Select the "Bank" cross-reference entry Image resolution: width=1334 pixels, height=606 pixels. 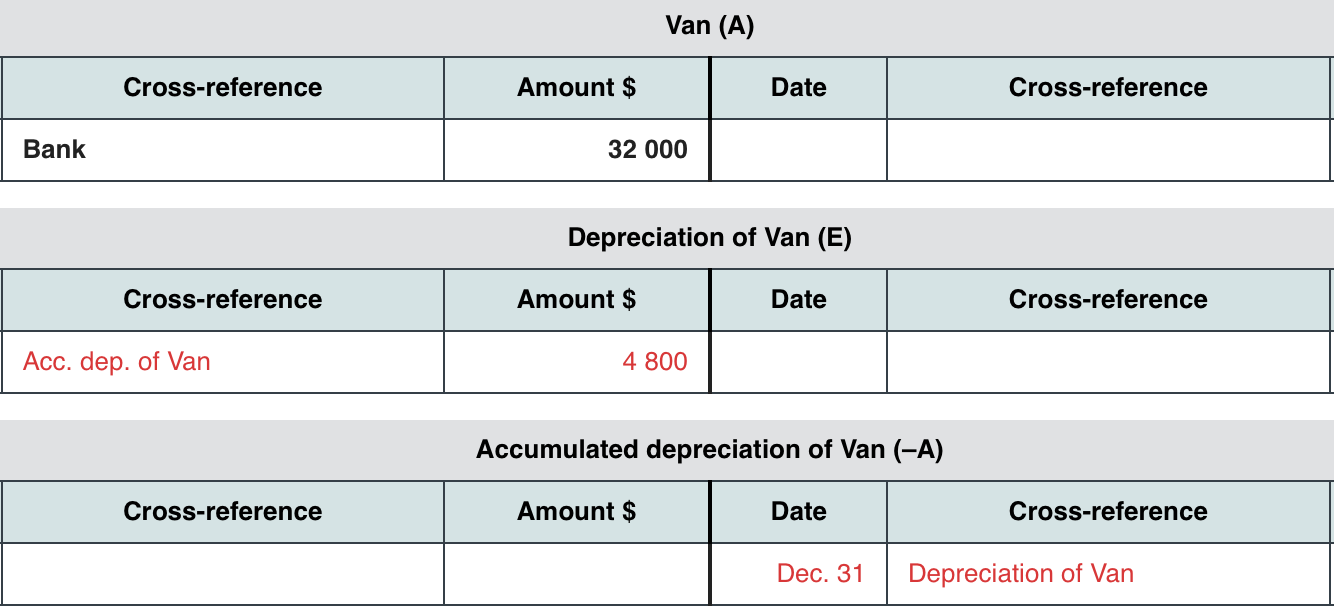click(55, 150)
